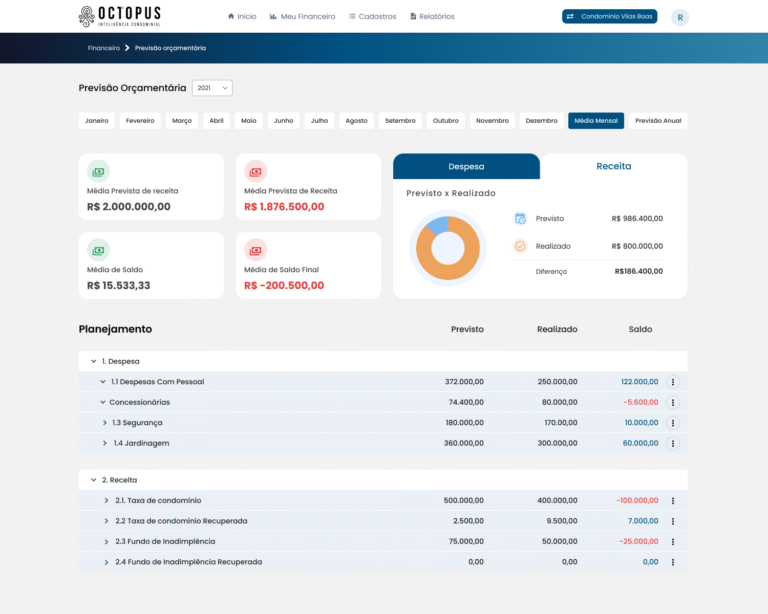
Task: Click the user avatar R icon
Action: click(x=680, y=17)
